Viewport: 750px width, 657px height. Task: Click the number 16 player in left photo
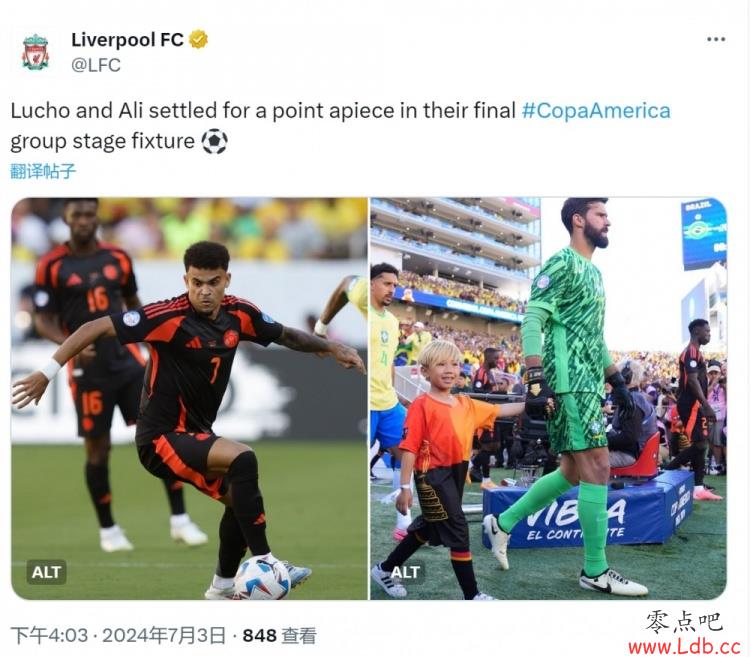96,363
